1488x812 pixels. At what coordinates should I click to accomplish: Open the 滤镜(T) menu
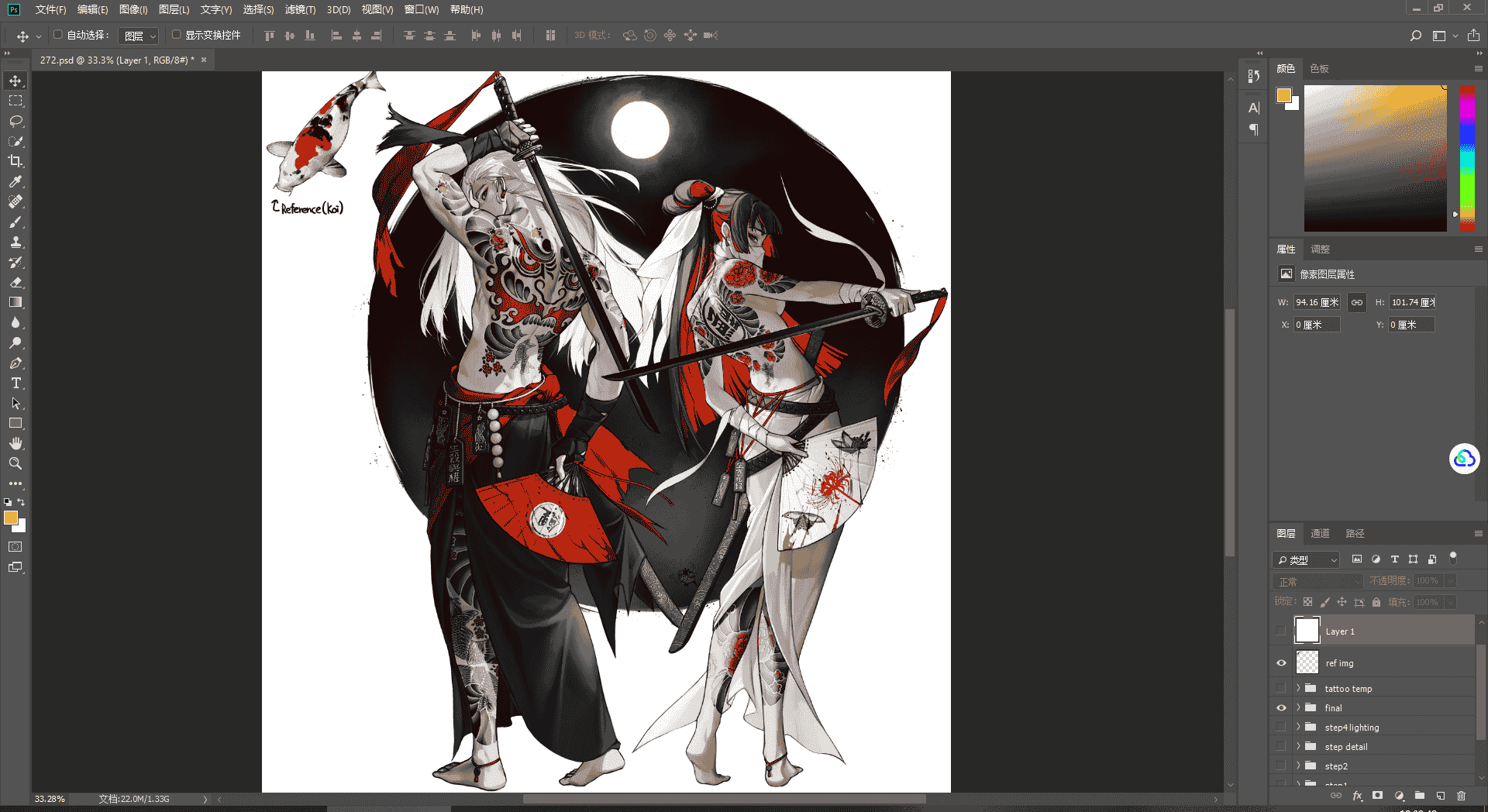pyautogui.click(x=301, y=9)
